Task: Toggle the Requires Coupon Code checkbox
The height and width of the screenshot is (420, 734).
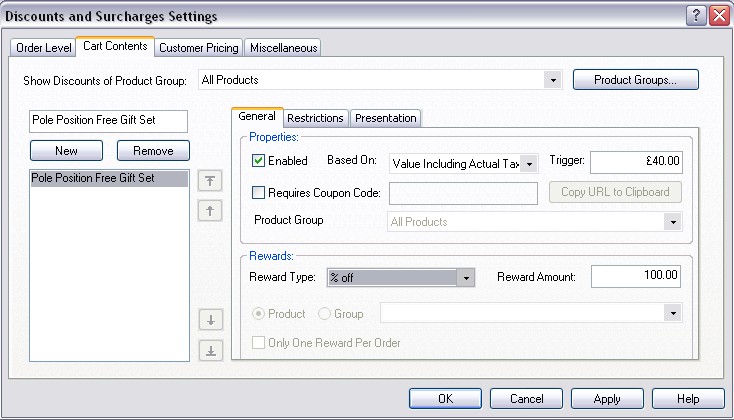Action: click(258, 193)
